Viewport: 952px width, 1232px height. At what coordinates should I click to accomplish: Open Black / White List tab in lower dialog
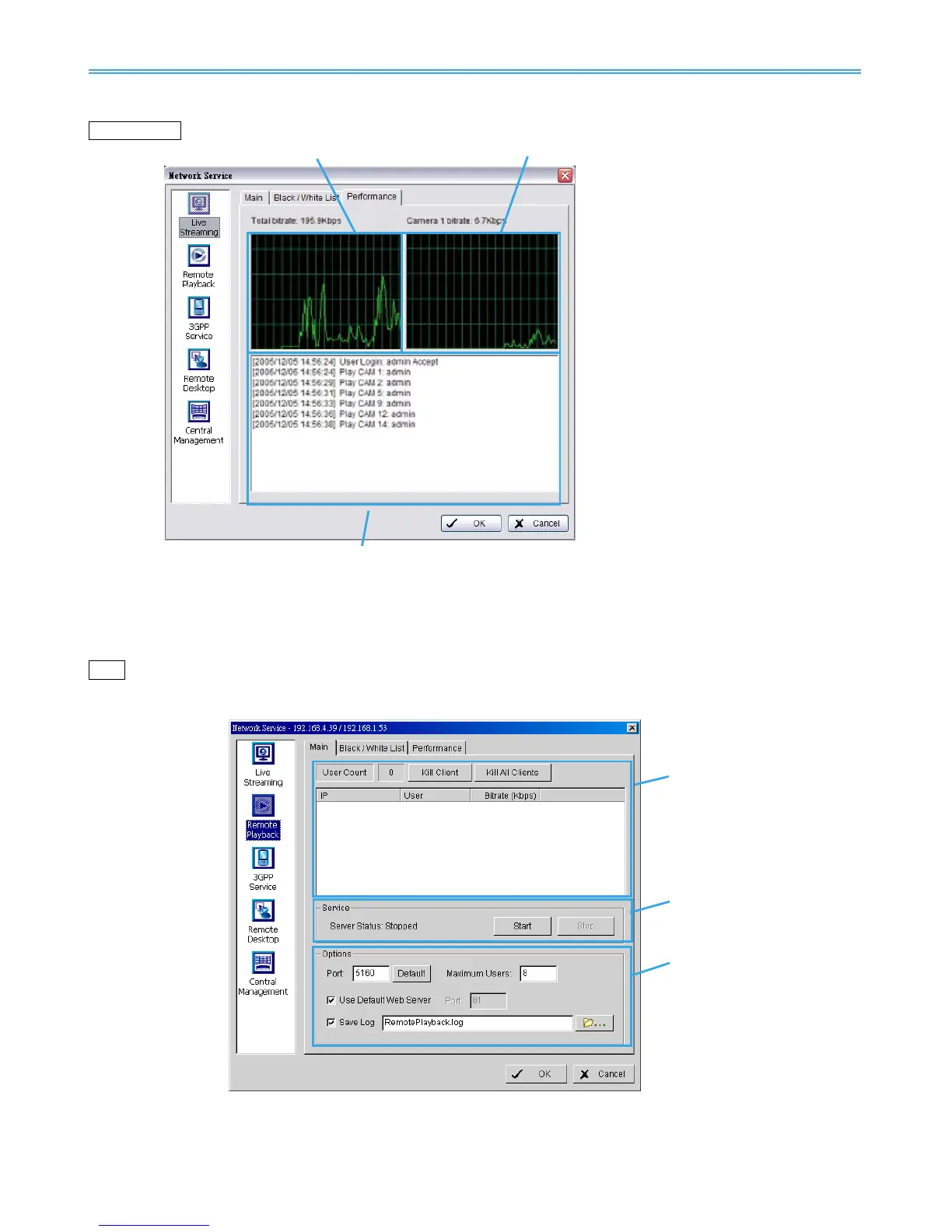coord(372,748)
